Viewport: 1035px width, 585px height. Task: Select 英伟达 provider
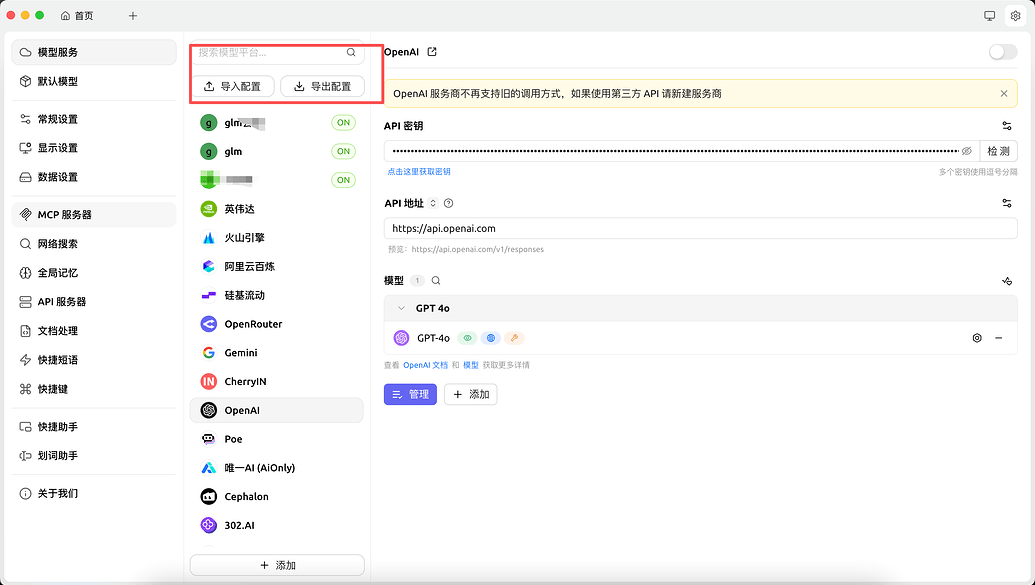pos(277,209)
